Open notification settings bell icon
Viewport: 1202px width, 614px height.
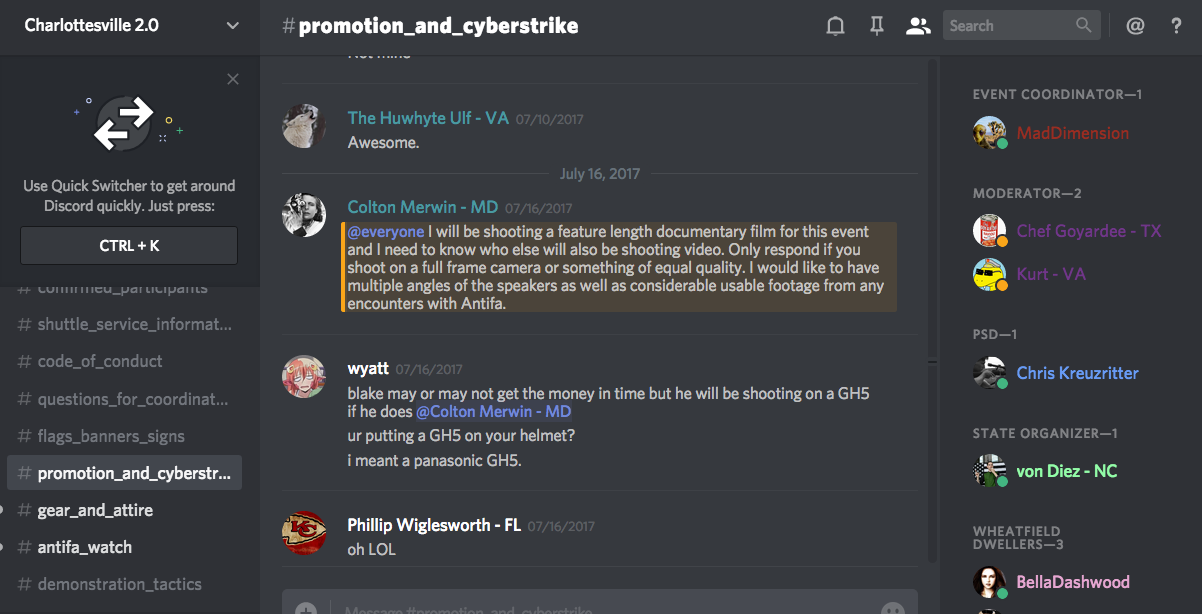(835, 27)
